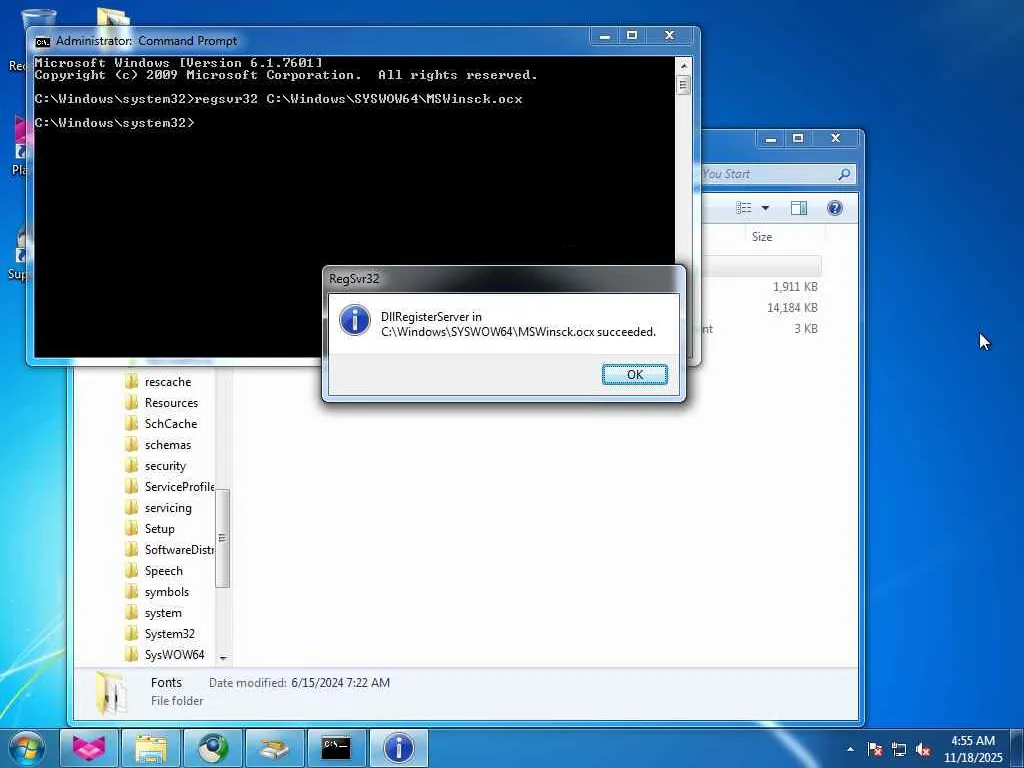Select symbols folder in the tree
Viewport: 1024px width, 768px height.
pos(167,592)
